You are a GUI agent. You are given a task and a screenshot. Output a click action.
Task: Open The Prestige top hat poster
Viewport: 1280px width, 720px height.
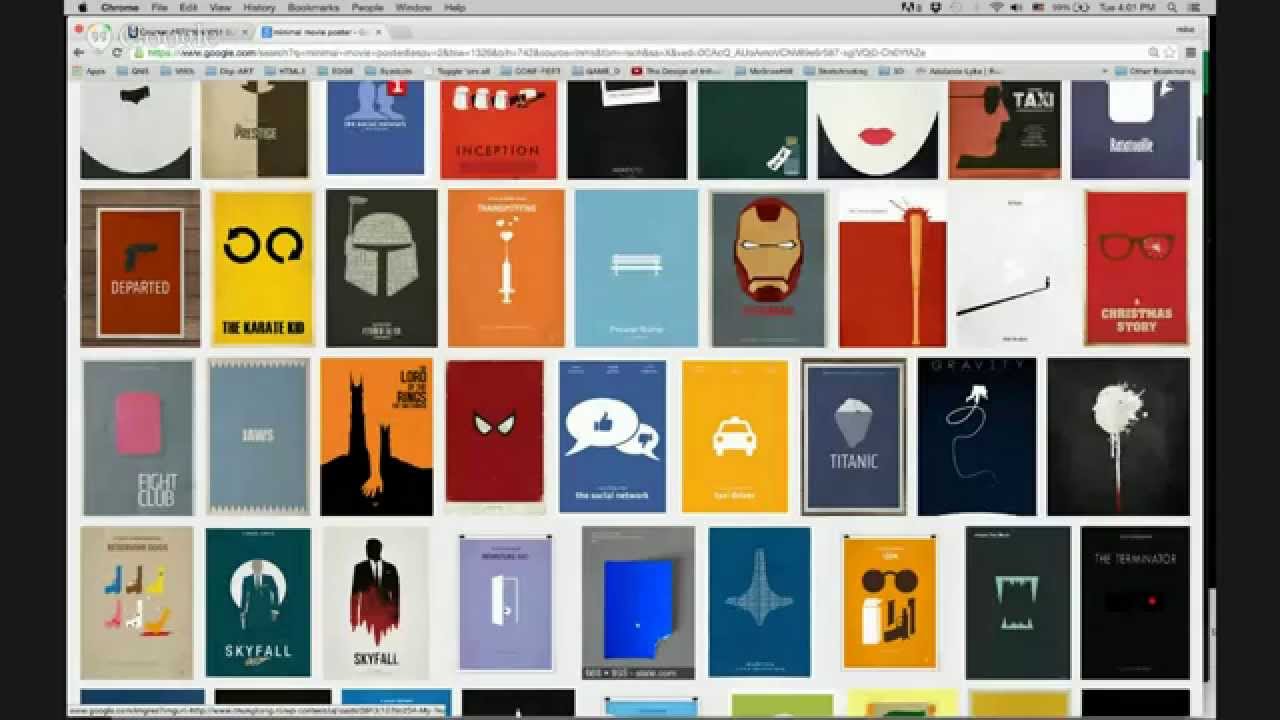(254, 130)
